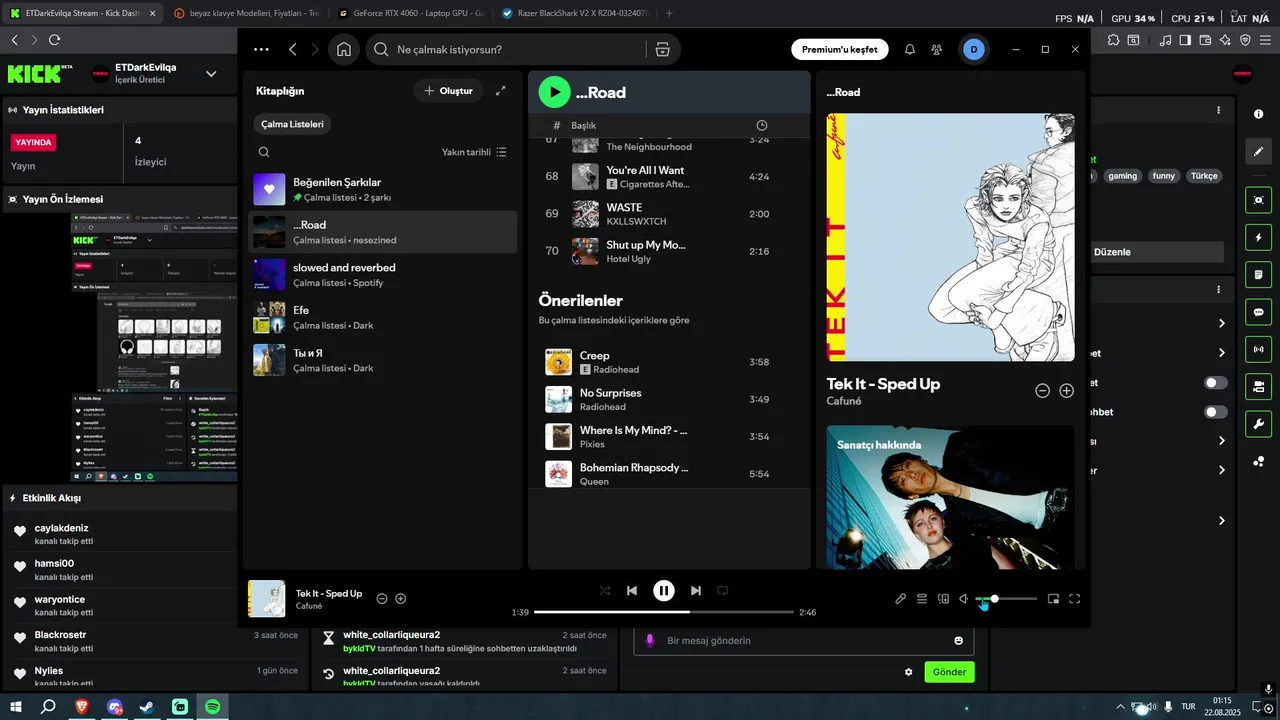Open the play queue icon
Screen dimensions: 1280x720
coord(922,599)
